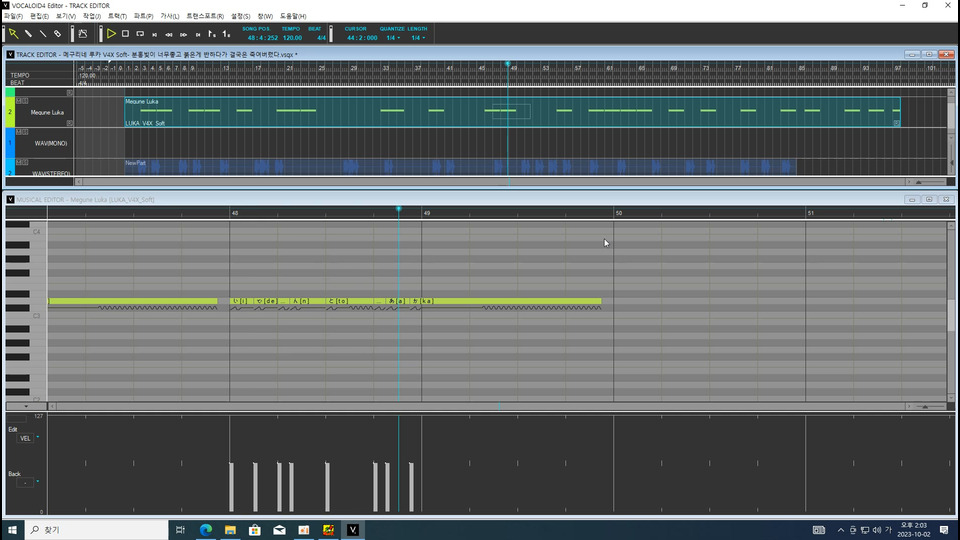Image resolution: width=960 pixels, height=540 pixels.
Task: Open the Quantize 1/4 dropdown
Action: [392, 38]
